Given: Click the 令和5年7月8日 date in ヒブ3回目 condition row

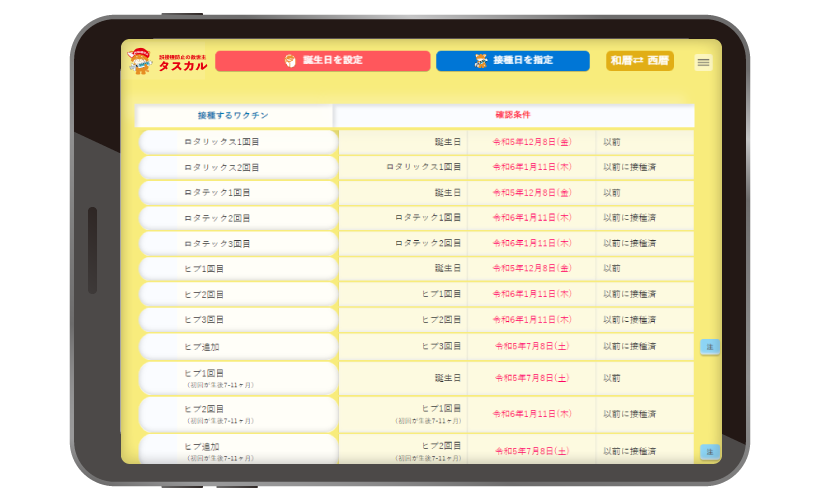Looking at the screenshot, I should point(531,346).
